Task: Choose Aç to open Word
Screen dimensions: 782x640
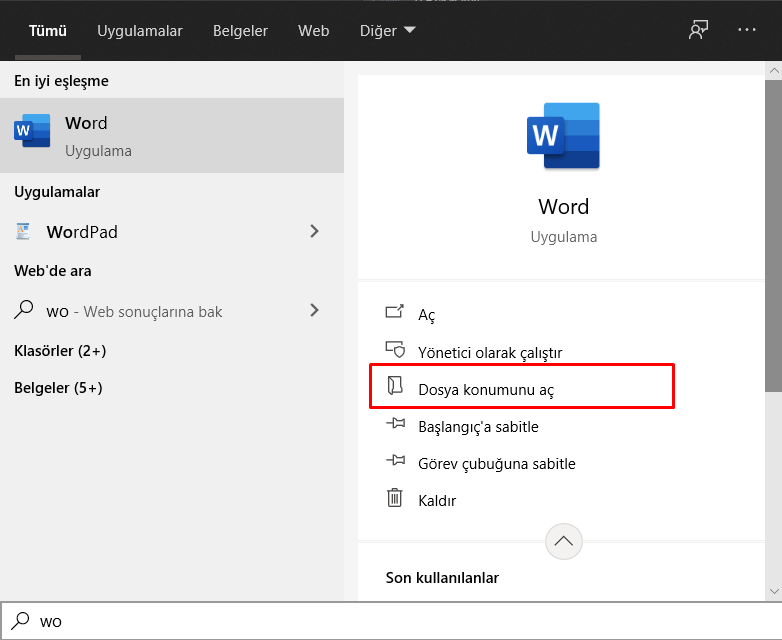Action: [426, 315]
